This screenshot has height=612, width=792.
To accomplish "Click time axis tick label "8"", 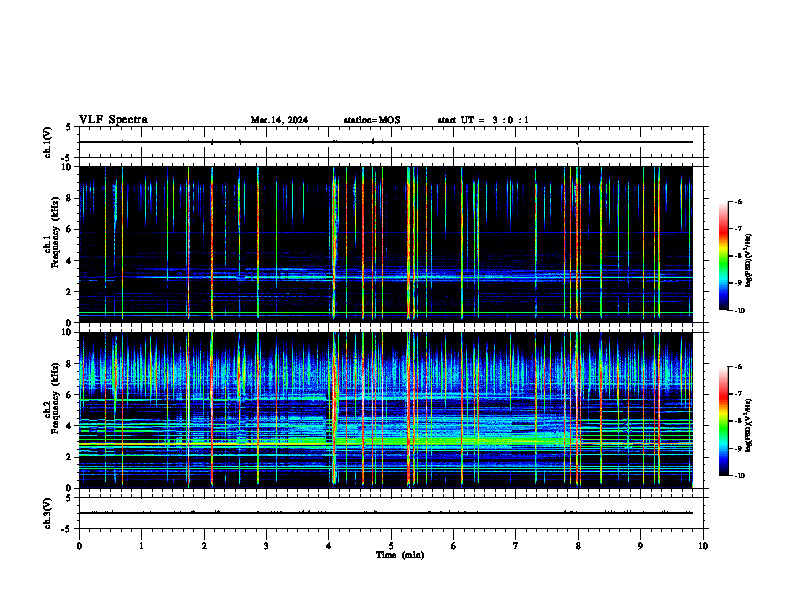I will [x=578, y=546].
